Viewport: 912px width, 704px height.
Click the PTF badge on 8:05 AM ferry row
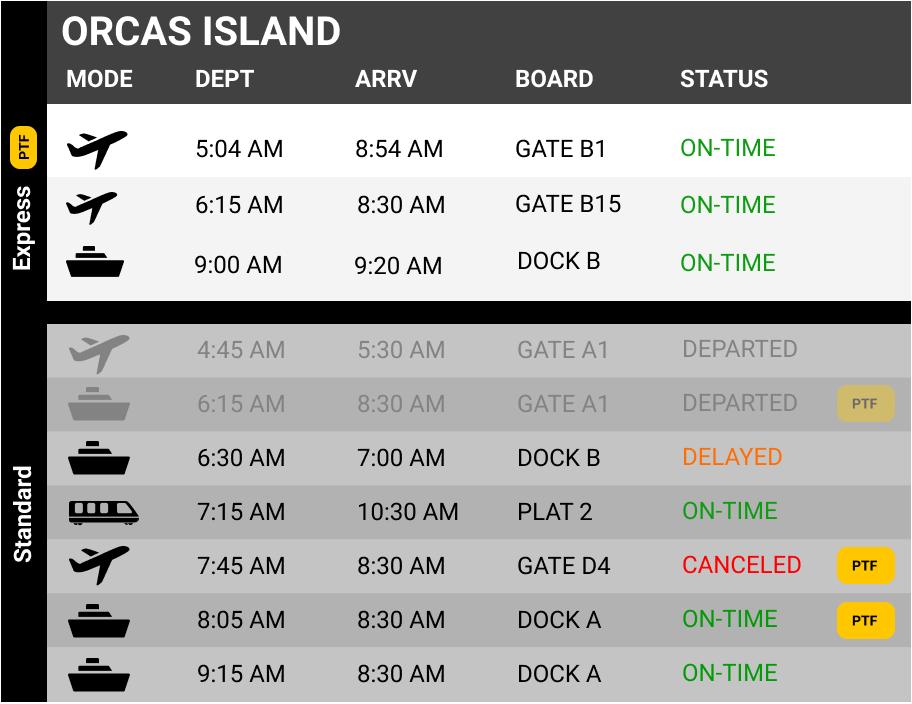[x=865, y=620]
